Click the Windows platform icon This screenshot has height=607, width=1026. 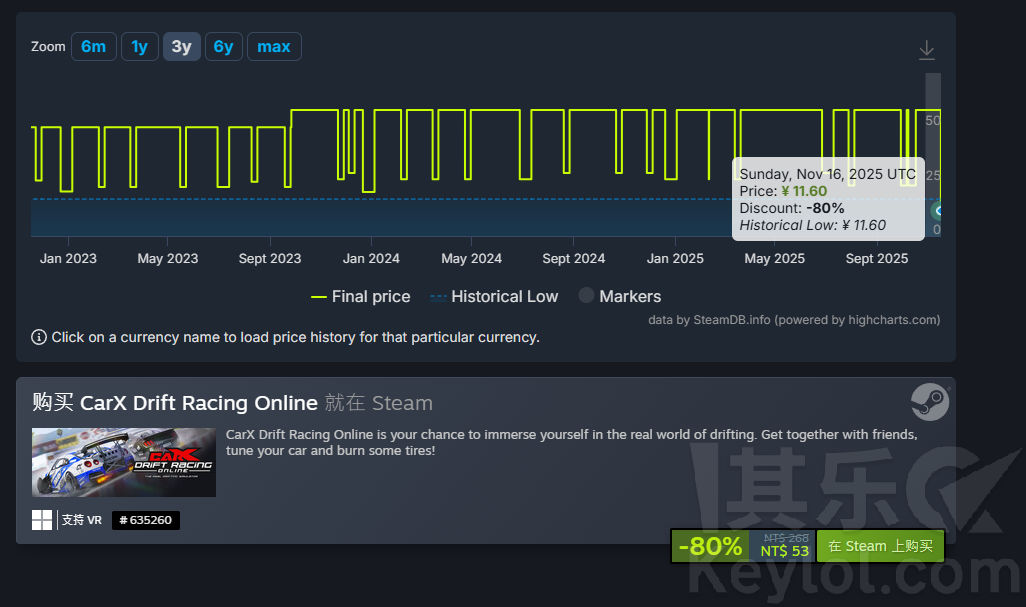(x=42, y=520)
